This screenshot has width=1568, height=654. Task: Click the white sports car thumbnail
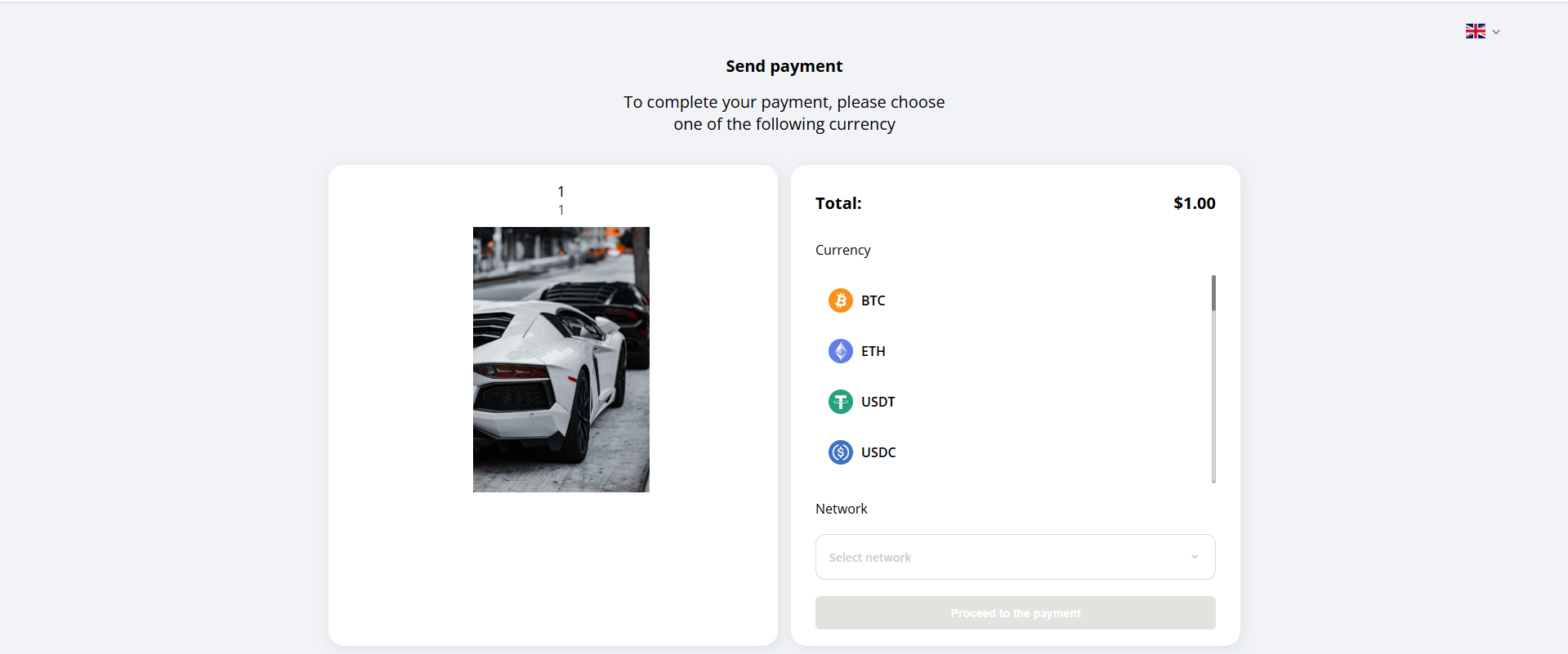(x=561, y=359)
